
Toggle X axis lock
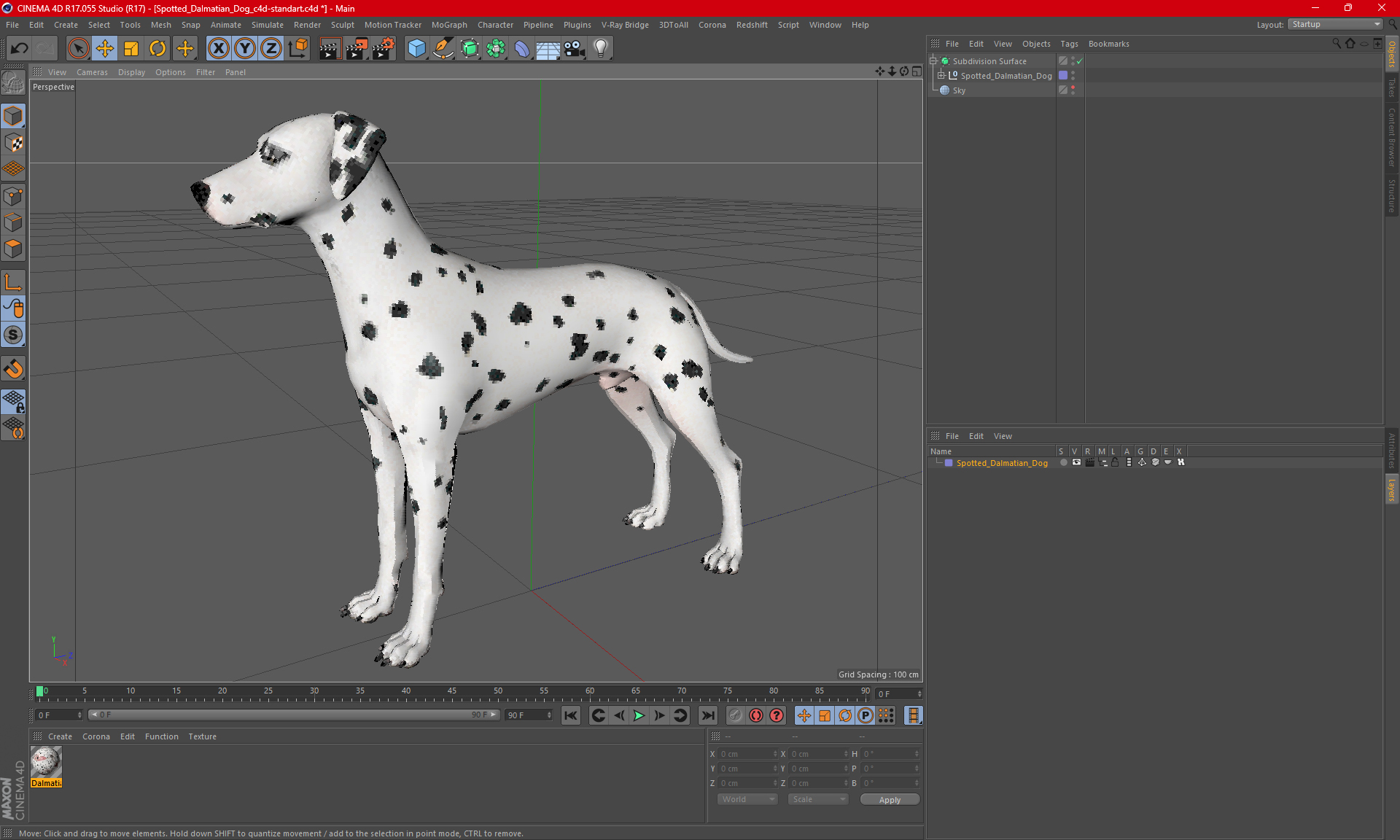(218, 49)
